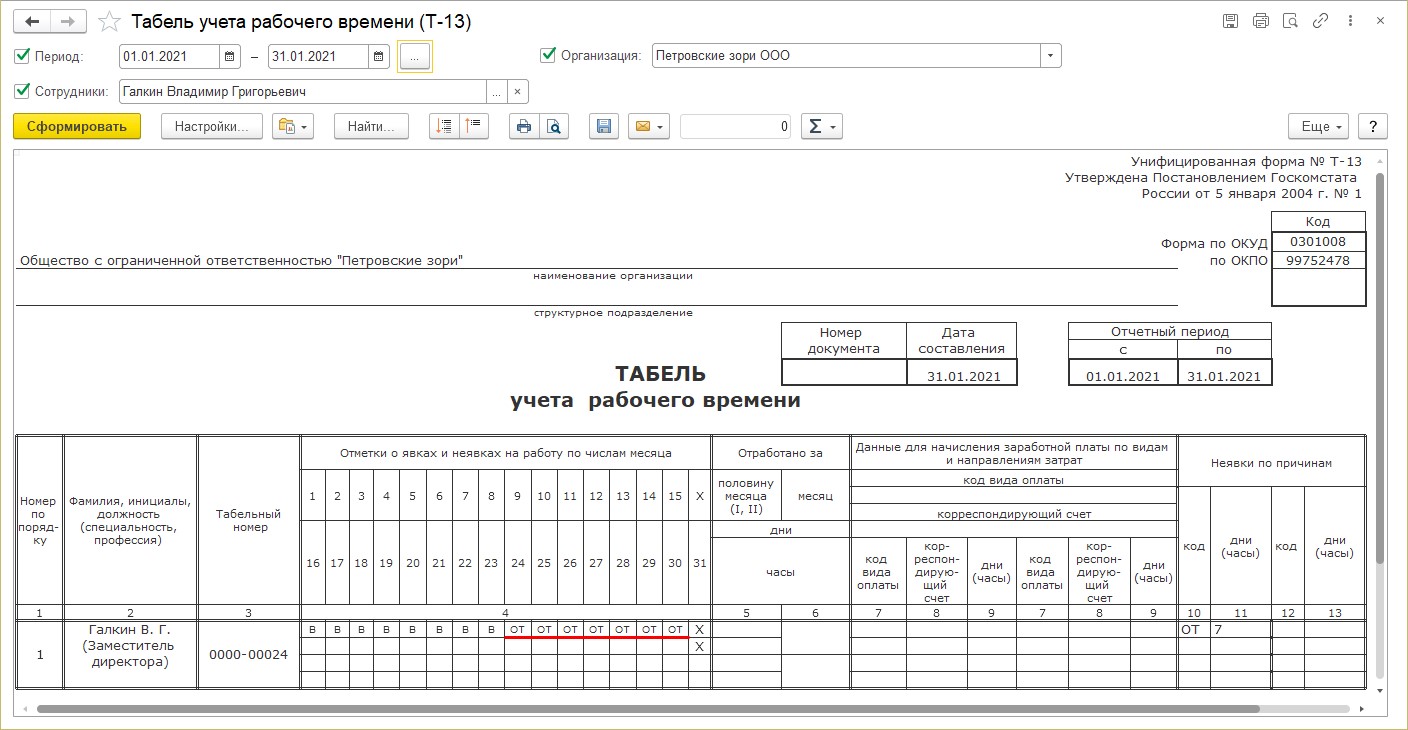Click the period start date field
Screen dimensions: 1408x730
tap(169, 56)
